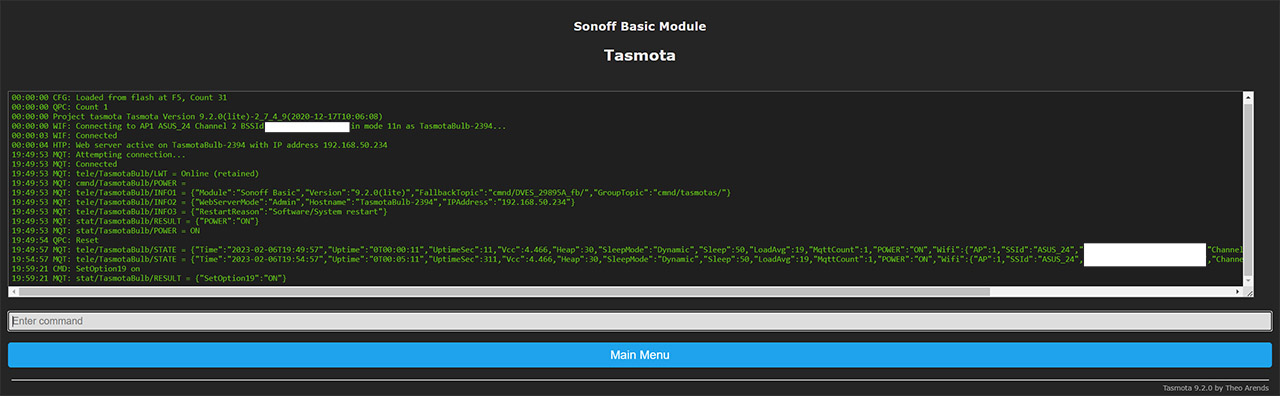Click the 'Project tasmota Tasmota Version' log line
This screenshot has width=1280, height=396.
(197, 117)
